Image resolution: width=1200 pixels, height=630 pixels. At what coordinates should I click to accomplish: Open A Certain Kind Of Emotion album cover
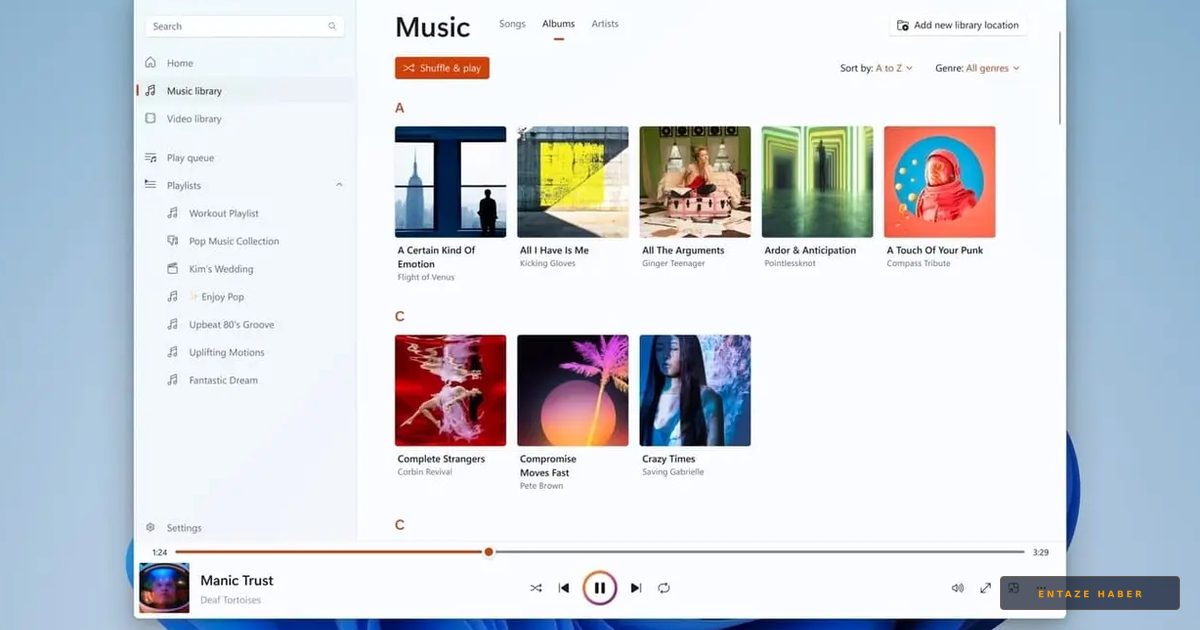(451, 182)
